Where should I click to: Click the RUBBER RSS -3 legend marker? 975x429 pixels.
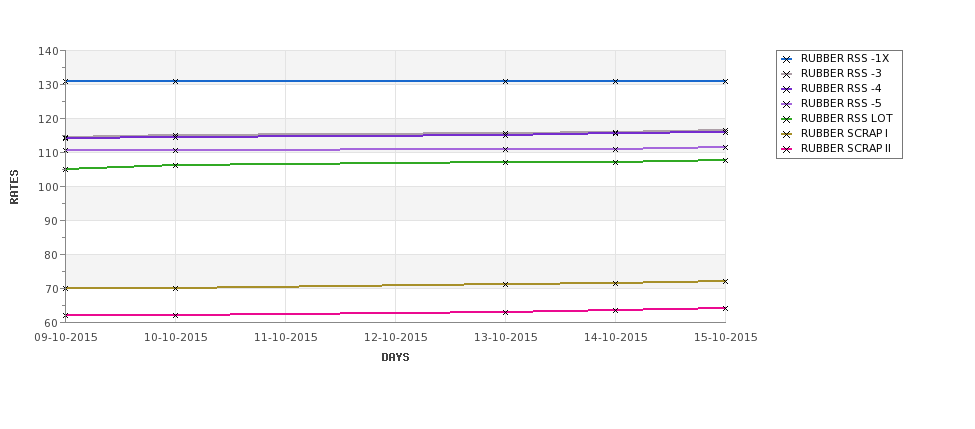pyautogui.click(x=787, y=74)
